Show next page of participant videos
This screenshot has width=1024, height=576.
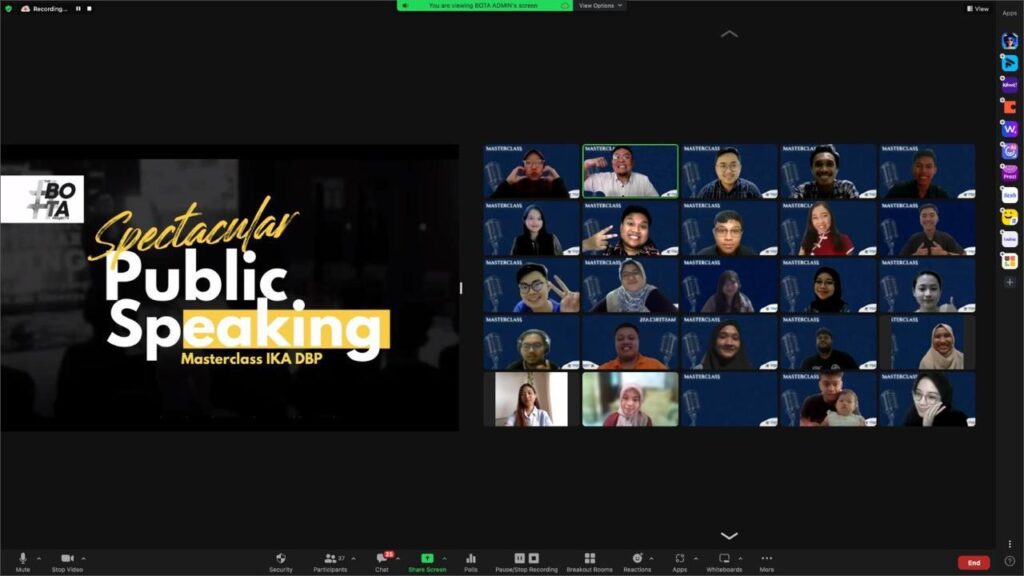pyautogui.click(x=729, y=536)
